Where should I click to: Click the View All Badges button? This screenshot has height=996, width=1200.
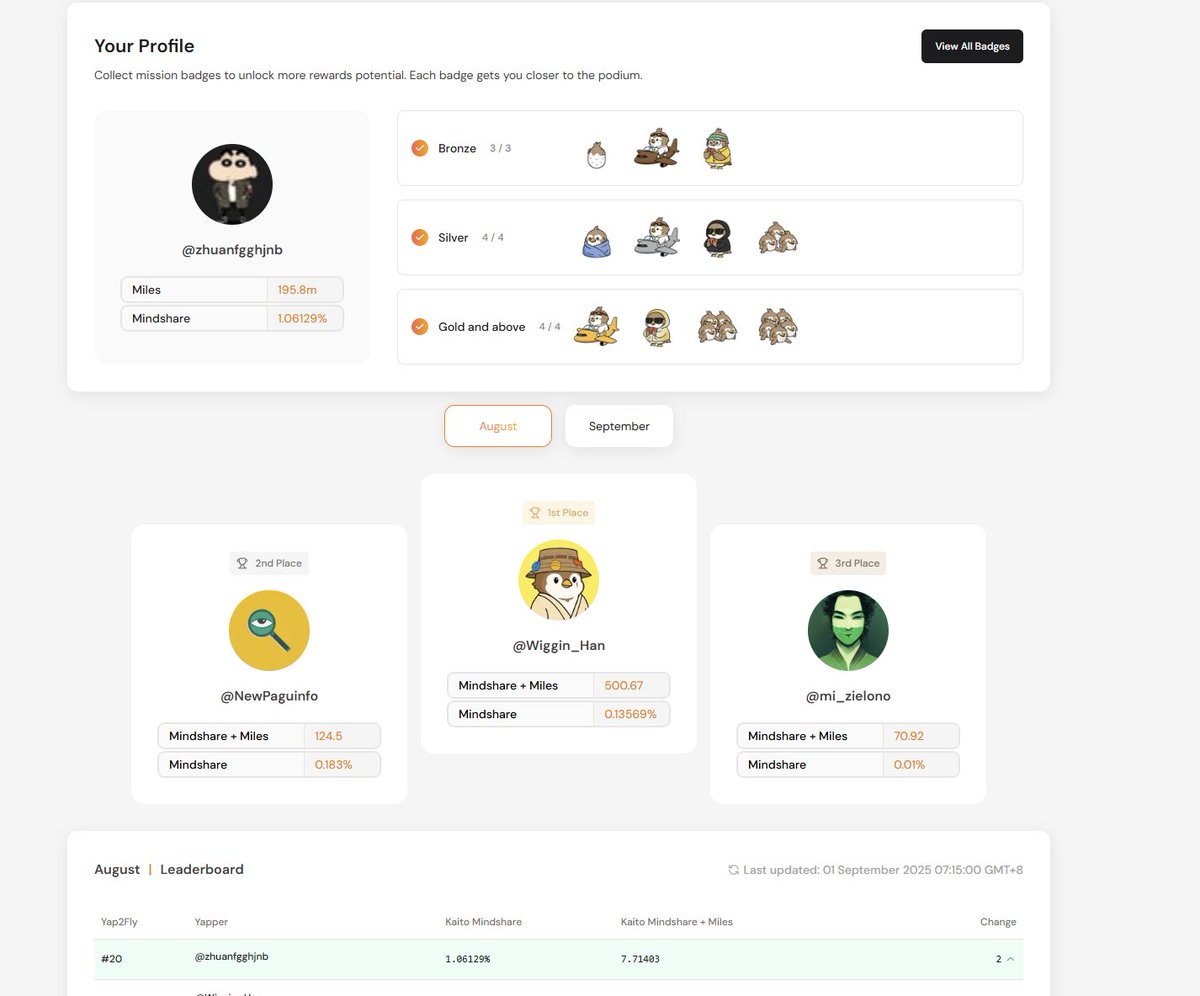click(971, 46)
